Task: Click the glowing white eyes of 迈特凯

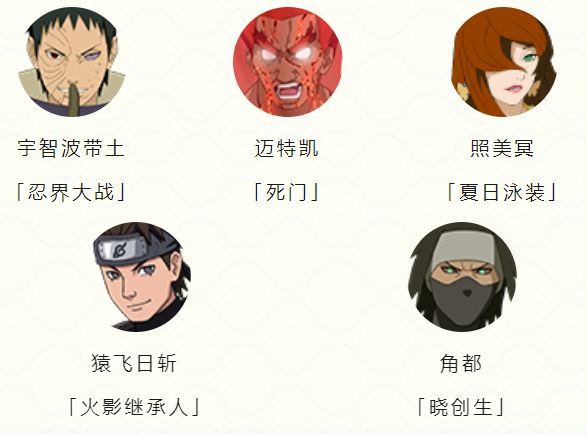Action: click(286, 55)
